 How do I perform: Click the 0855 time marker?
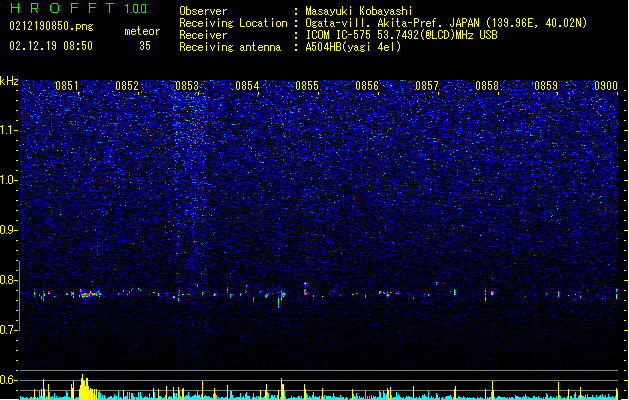307,86
